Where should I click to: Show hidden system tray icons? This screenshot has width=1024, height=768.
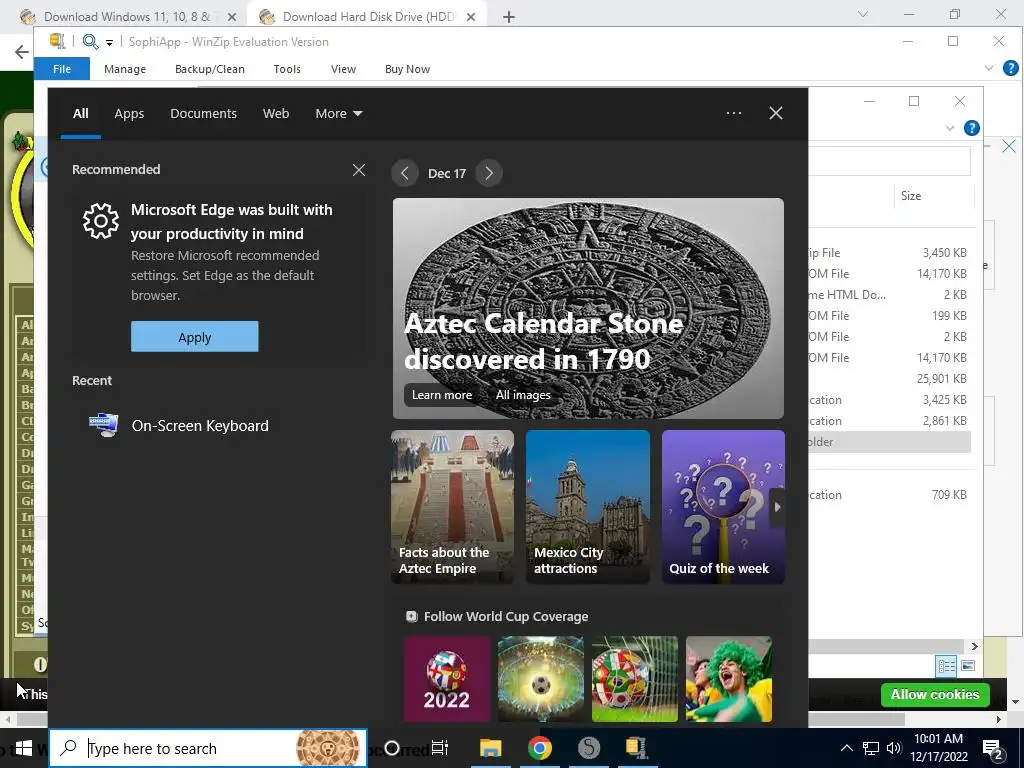(x=846, y=748)
